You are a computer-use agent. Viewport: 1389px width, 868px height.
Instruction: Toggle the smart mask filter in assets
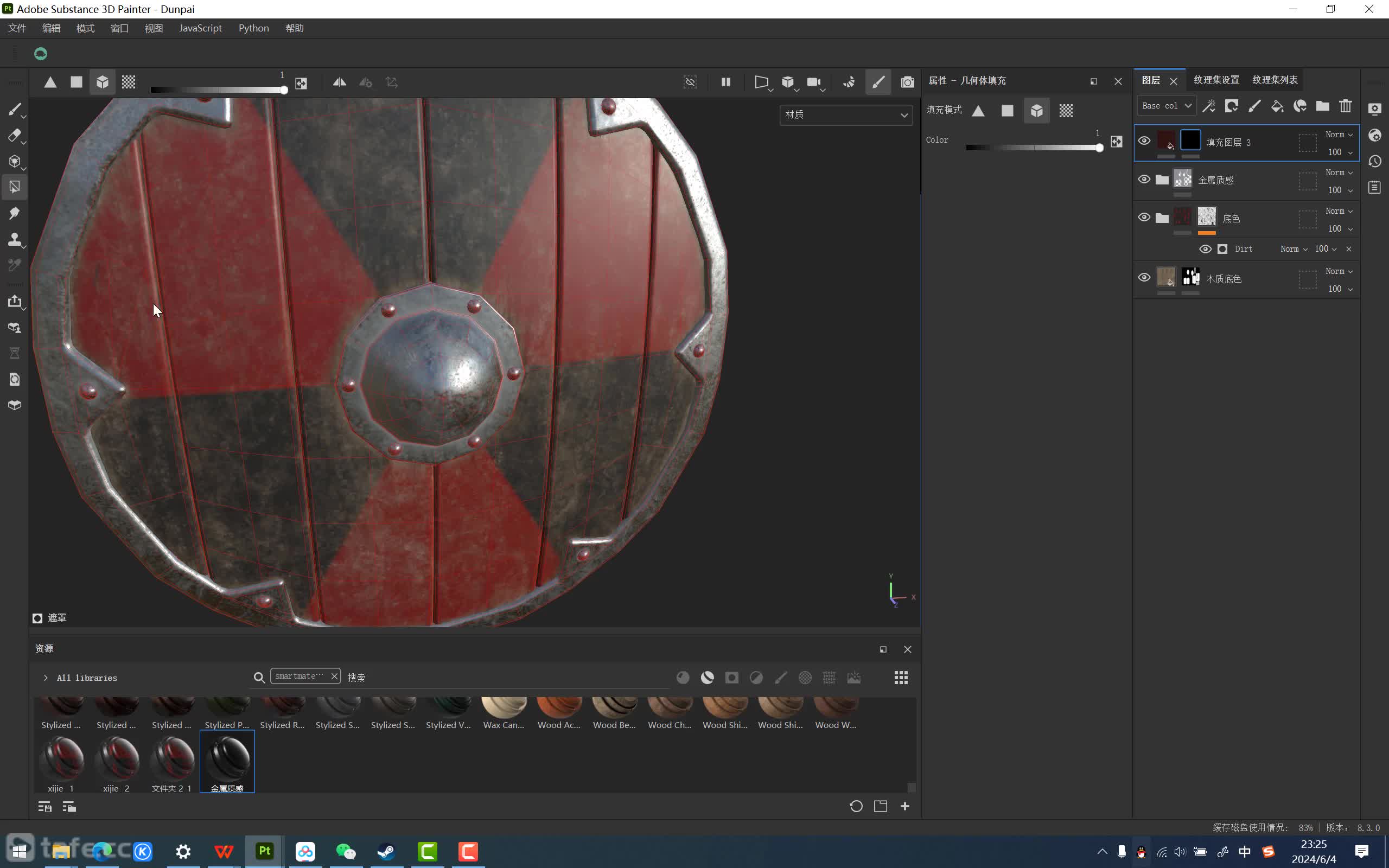coord(732,678)
